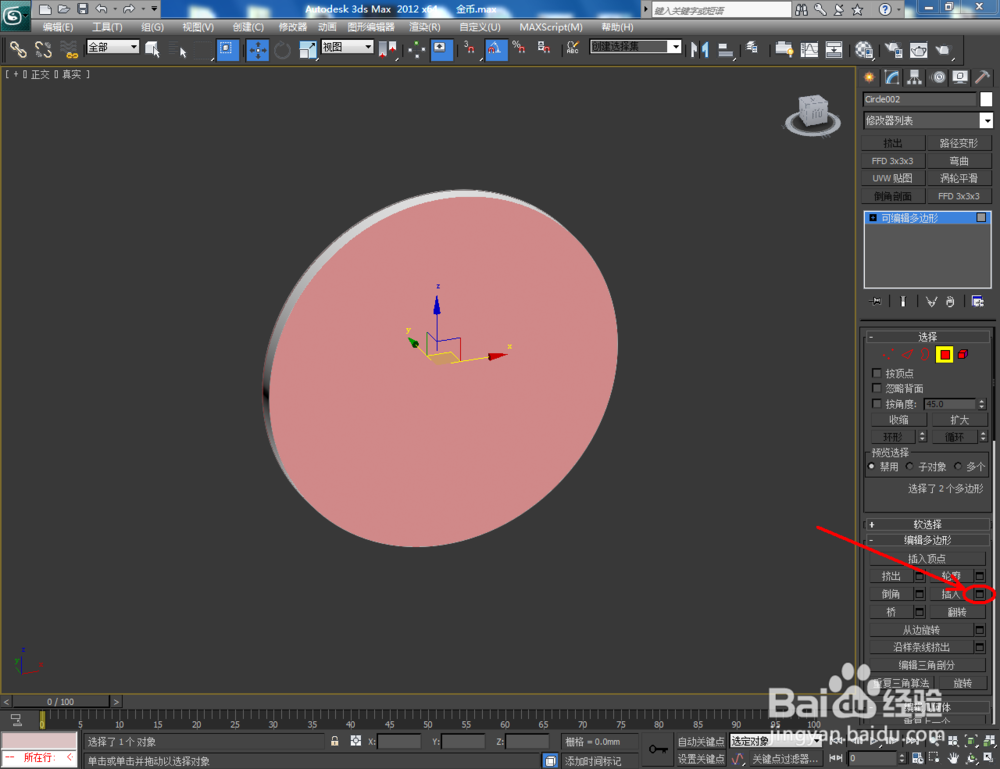Select the 子对象 radio button

(x=909, y=465)
